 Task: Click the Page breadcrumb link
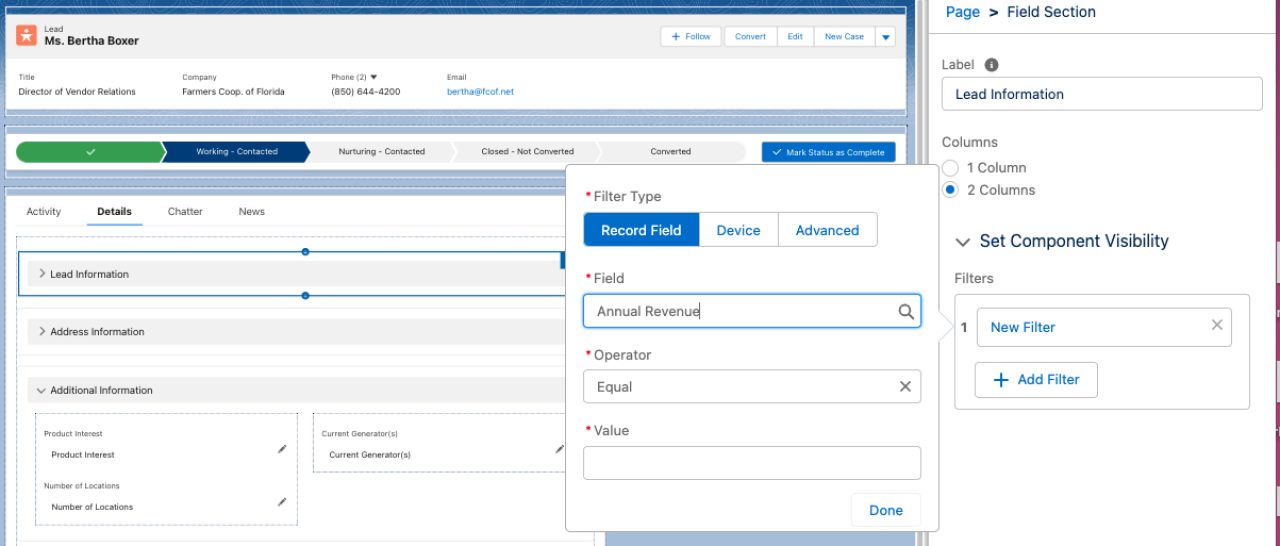962,12
